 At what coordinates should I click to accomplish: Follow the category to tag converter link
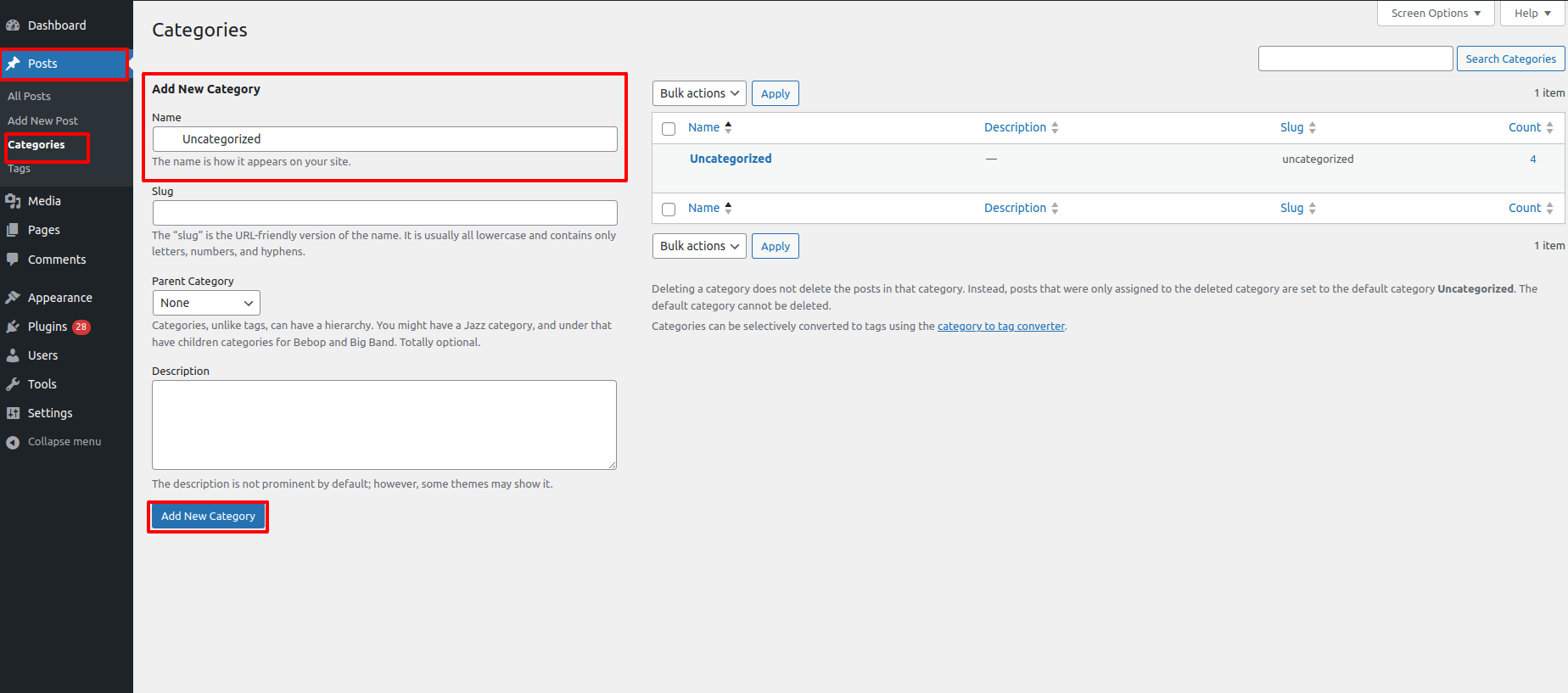click(1000, 327)
